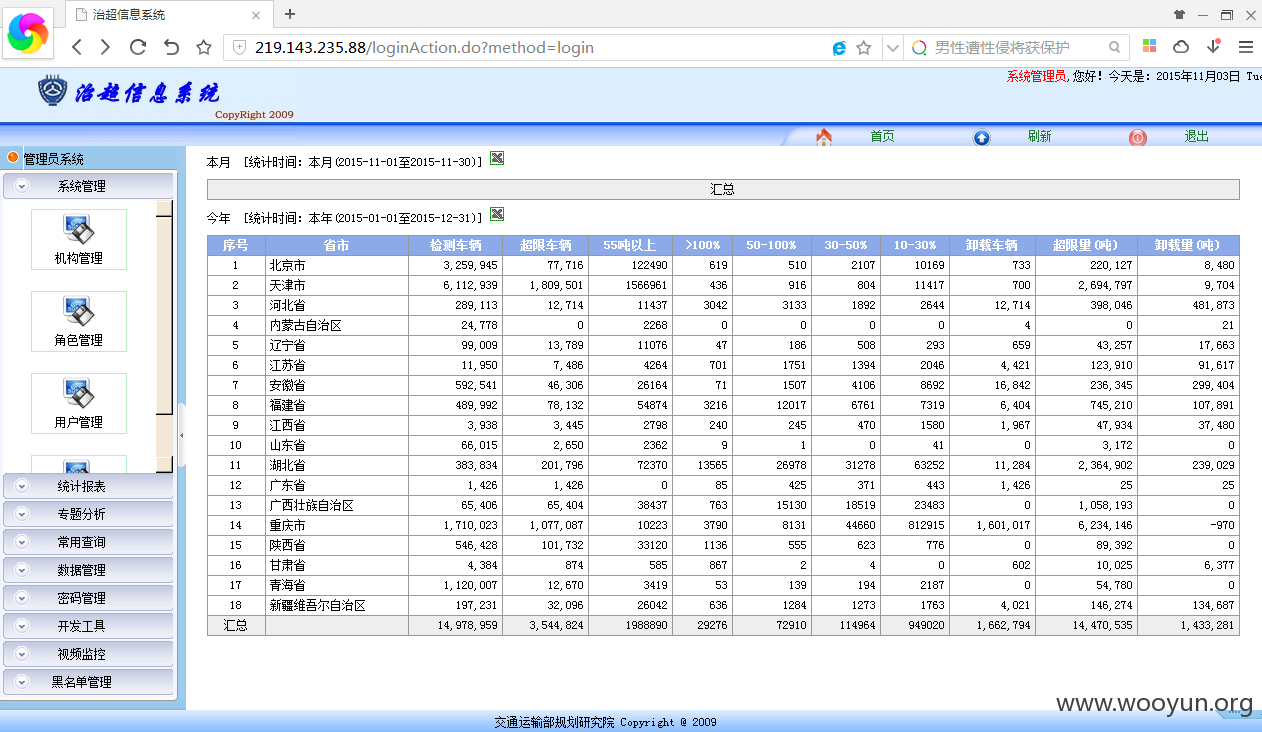
Task: Click the 退出 logout icon
Action: tap(1138, 138)
